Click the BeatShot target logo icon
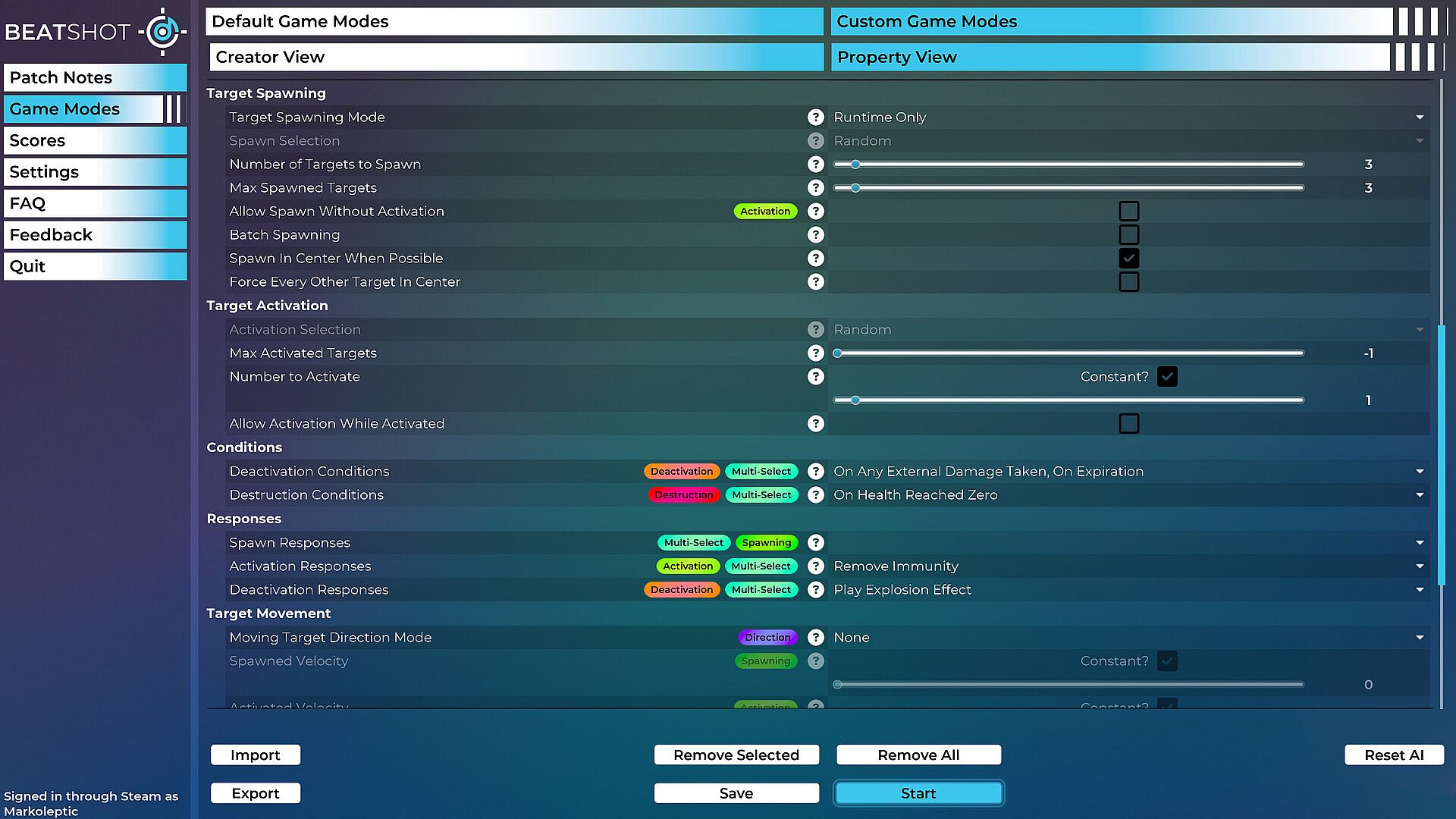The width and height of the screenshot is (1456, 819). pyautogui.click(x=162, y=32)
